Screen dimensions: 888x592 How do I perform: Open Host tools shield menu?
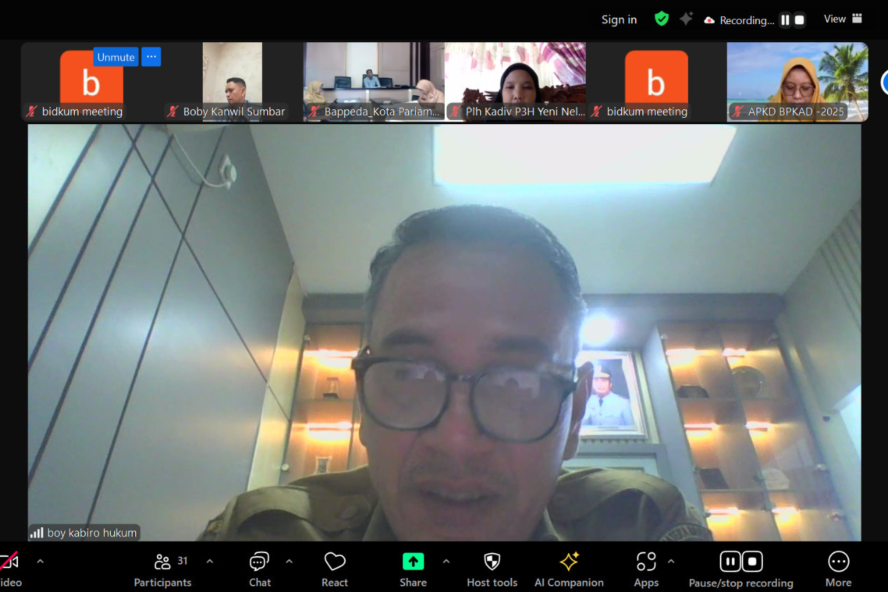[492, 569]
